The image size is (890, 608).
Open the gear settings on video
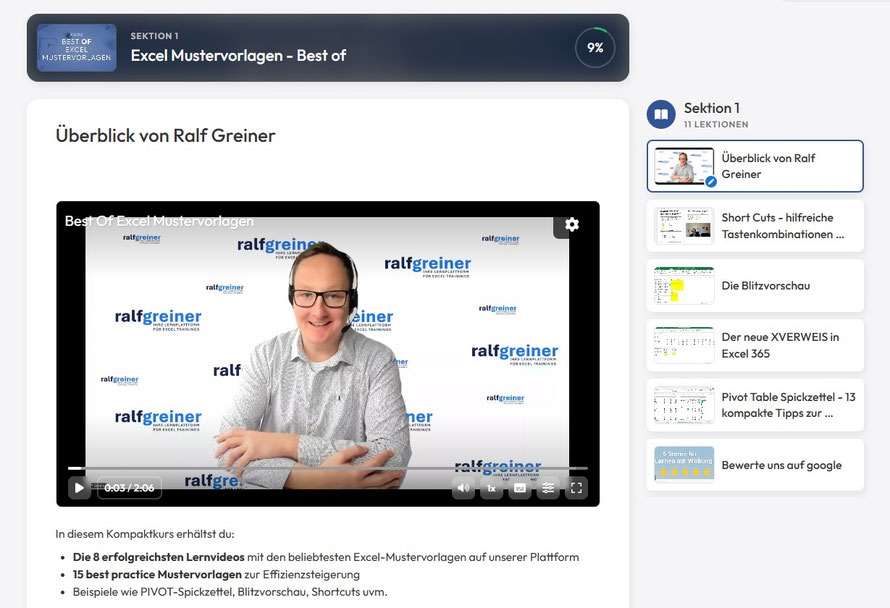click(572, 225)
